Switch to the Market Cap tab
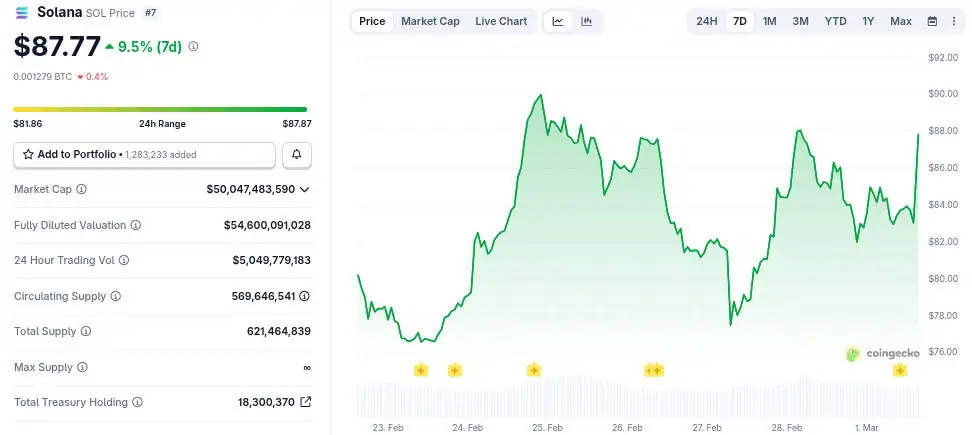The height and width of the screenshot is (435, 972). [x=430, y=21]
